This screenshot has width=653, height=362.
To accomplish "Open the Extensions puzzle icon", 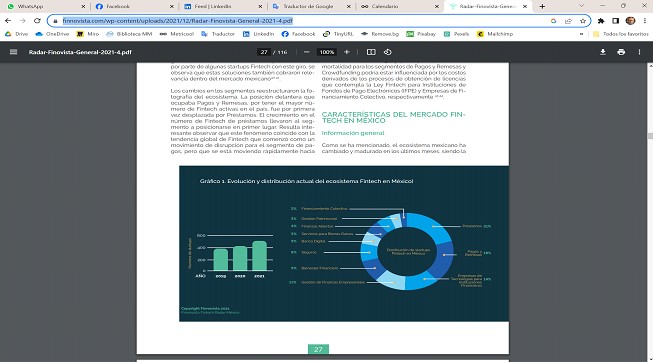I will pyautogui.click(x=601, y=21).
